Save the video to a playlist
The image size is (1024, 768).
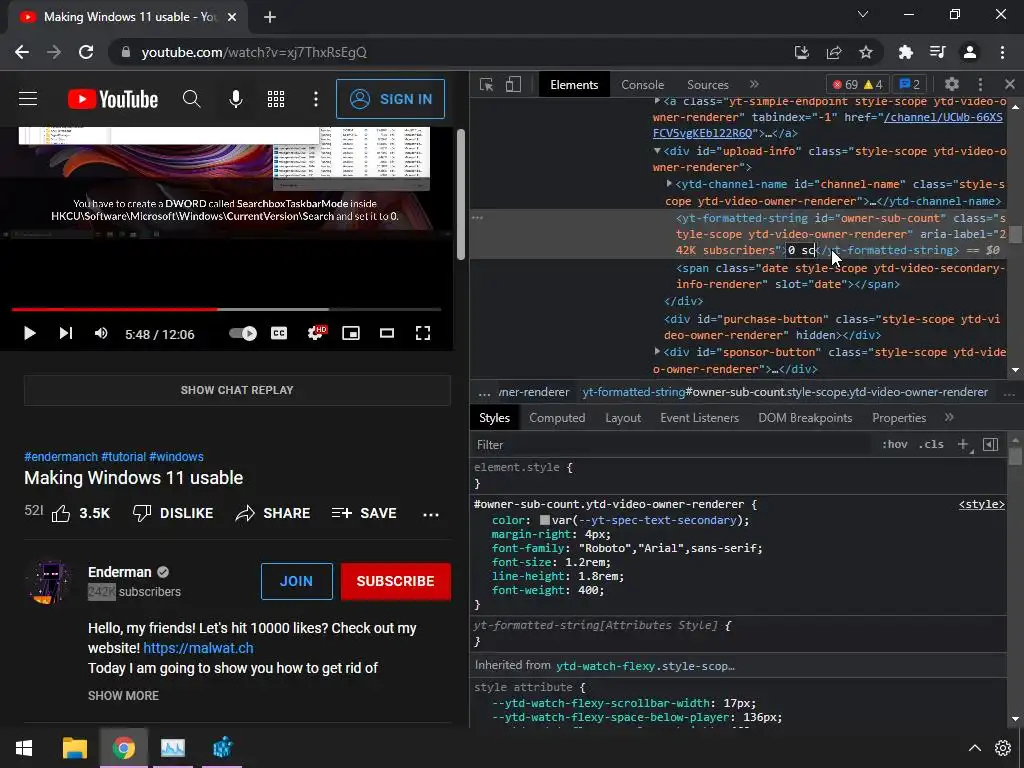(364, 513)
